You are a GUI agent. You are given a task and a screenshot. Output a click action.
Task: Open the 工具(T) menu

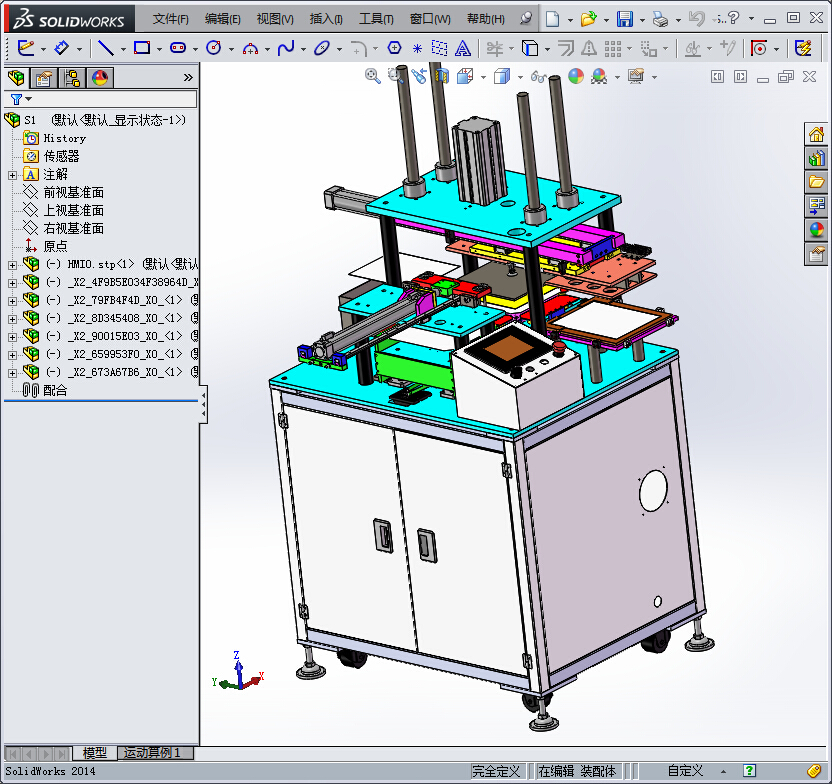[x=376, y=20]
